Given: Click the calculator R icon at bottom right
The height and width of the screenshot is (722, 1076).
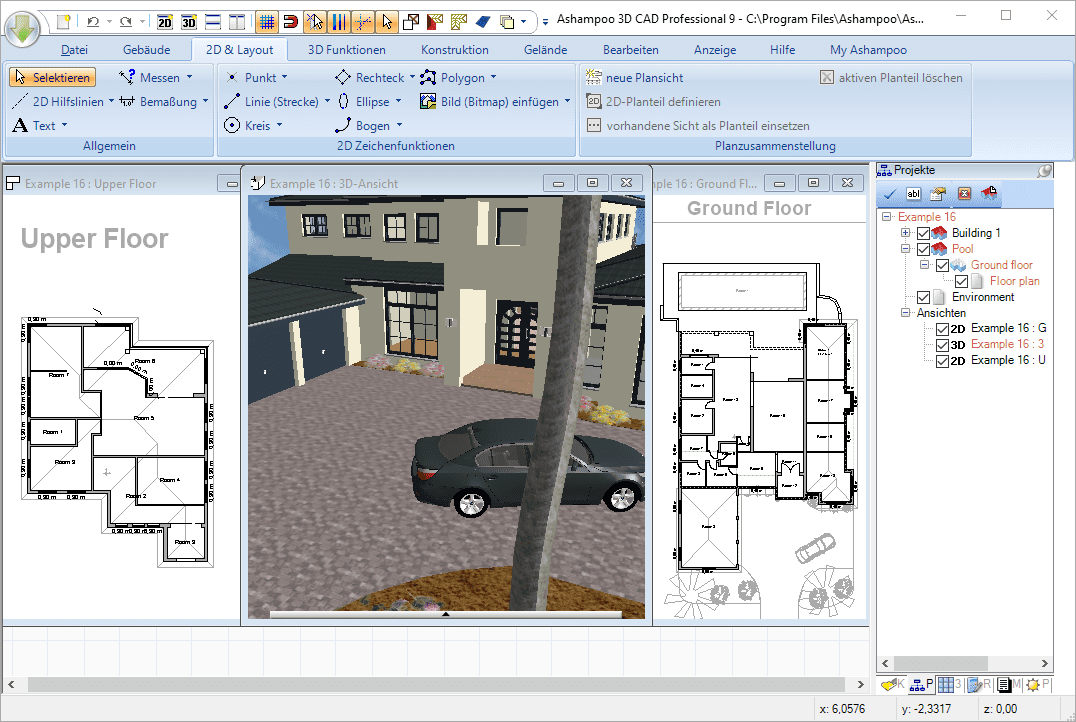Looking at the screenshot, I should (975, 684).
